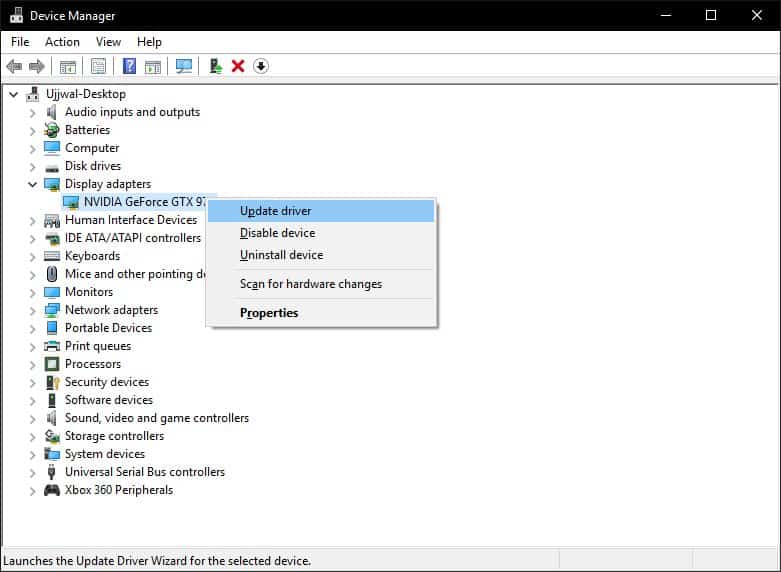Screen dimensions: 781x572
Task: Choose Update driver from context menu
Action: [x=321, y=211]
